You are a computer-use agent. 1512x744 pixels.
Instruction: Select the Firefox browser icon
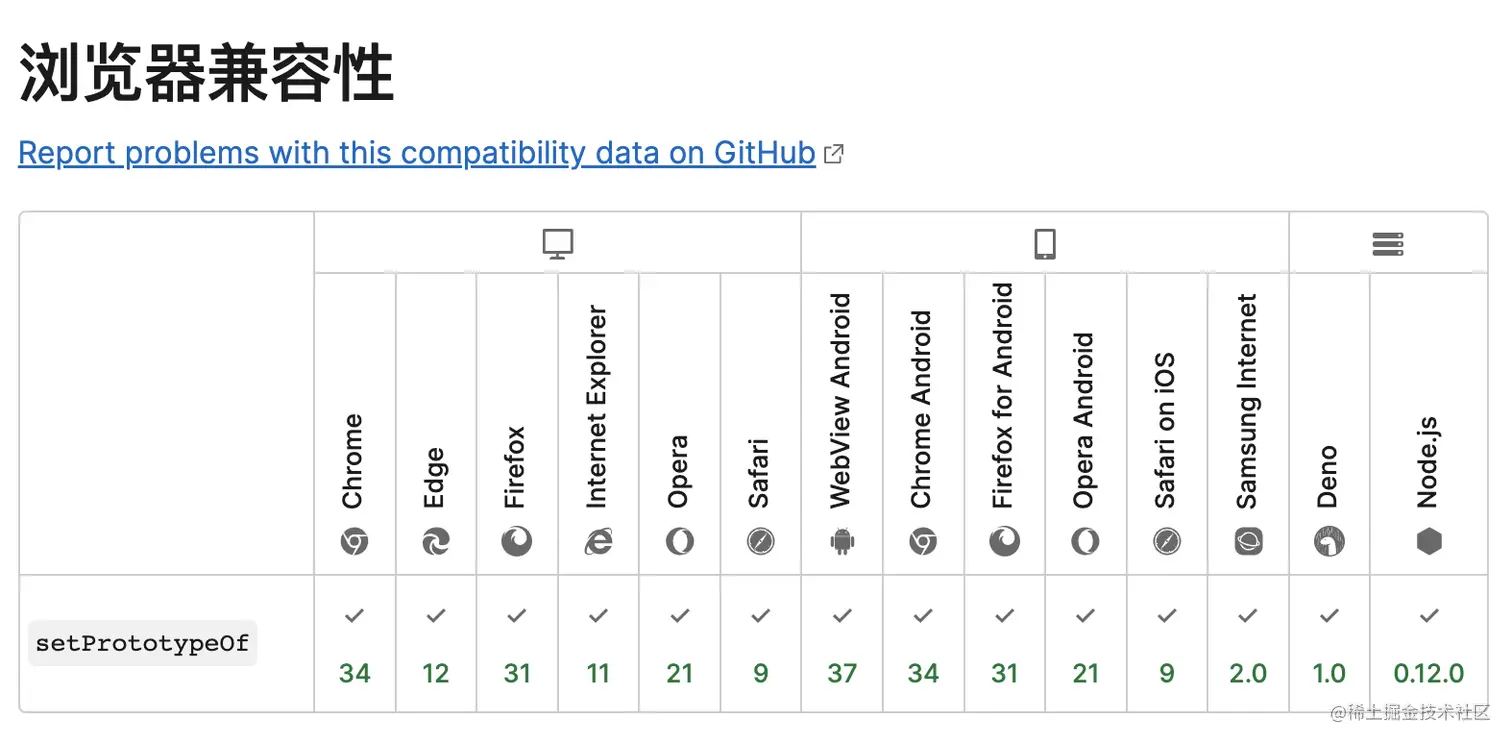tap(517, 542)
